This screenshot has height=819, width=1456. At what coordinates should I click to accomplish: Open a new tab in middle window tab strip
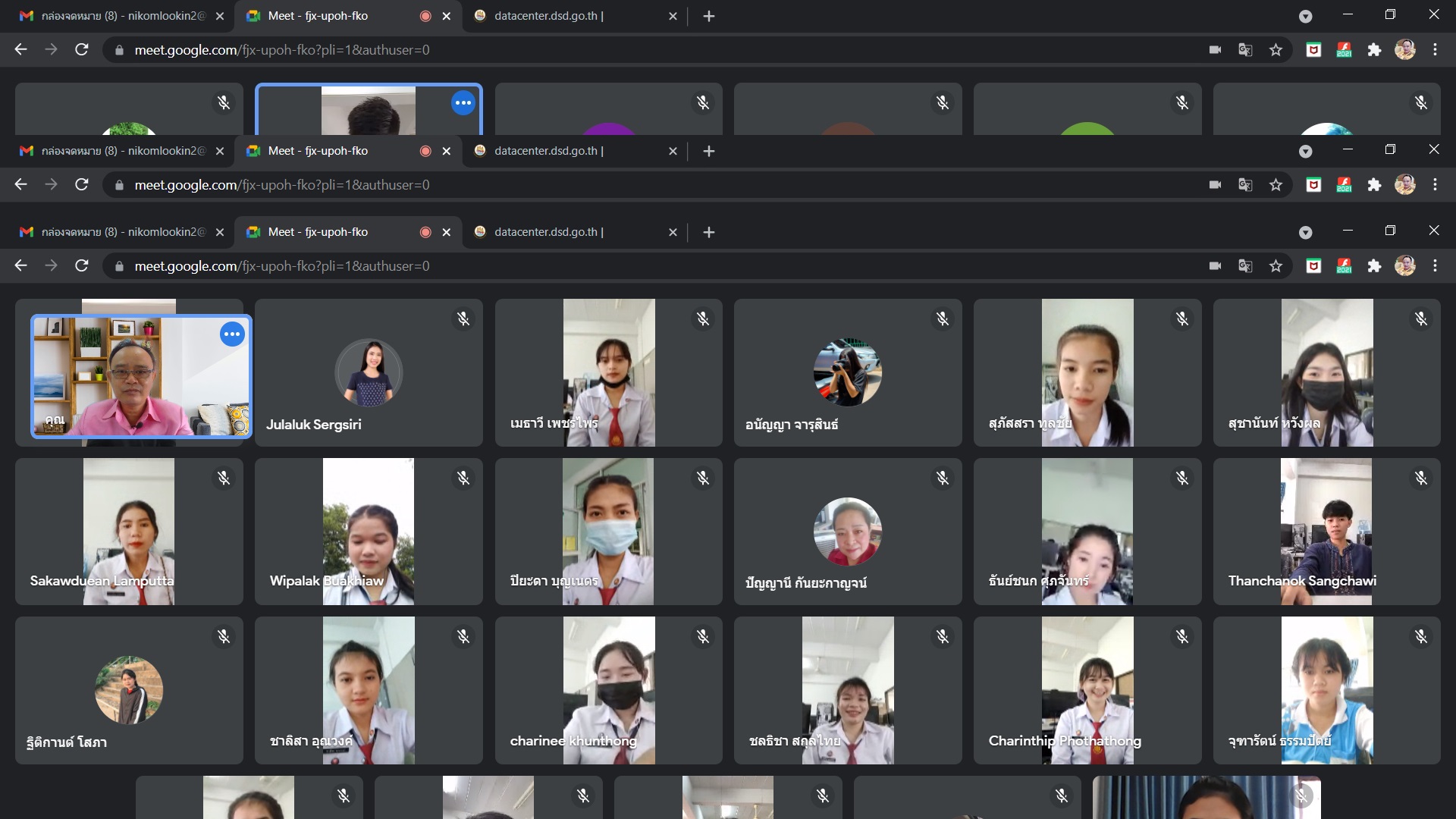pyautogui.click(x=709, y=151)
